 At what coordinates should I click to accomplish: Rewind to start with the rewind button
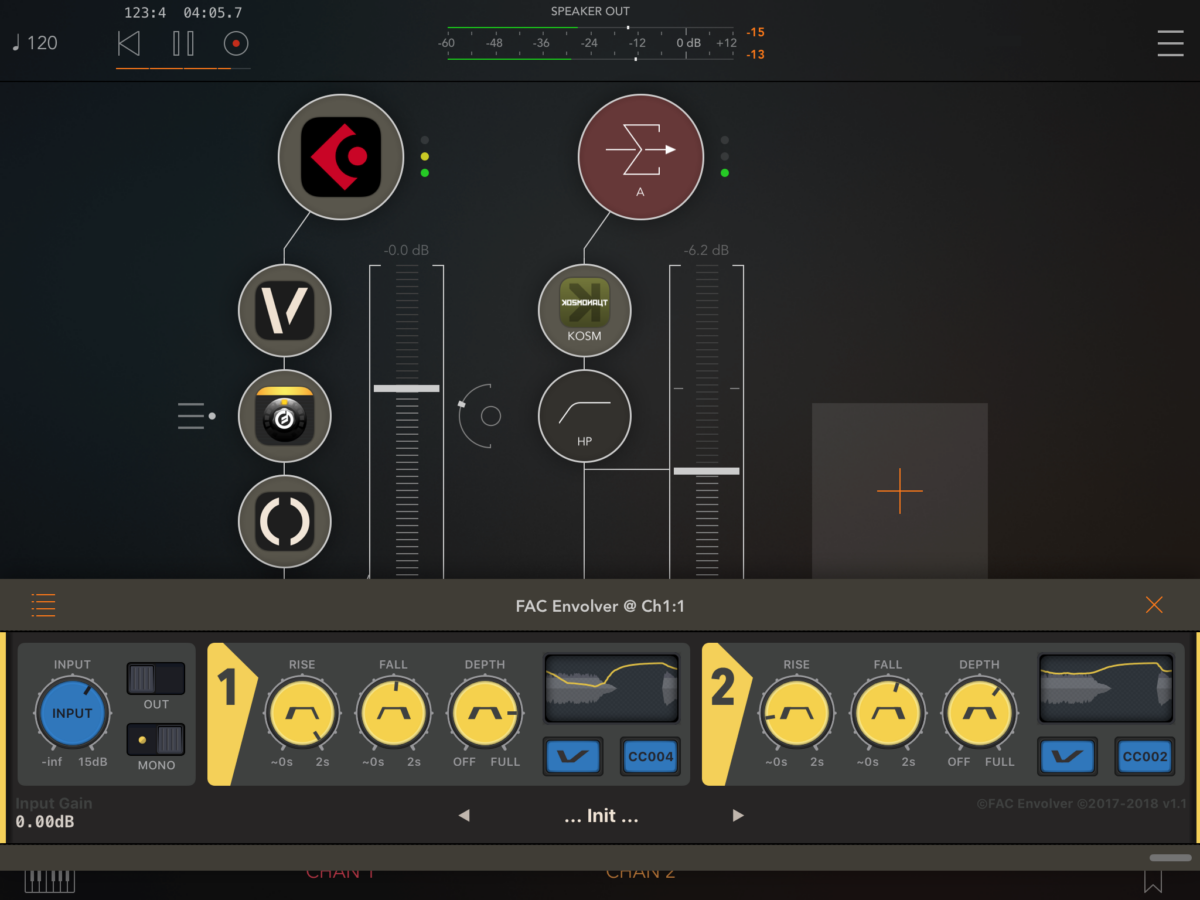[x=129, y=43]
